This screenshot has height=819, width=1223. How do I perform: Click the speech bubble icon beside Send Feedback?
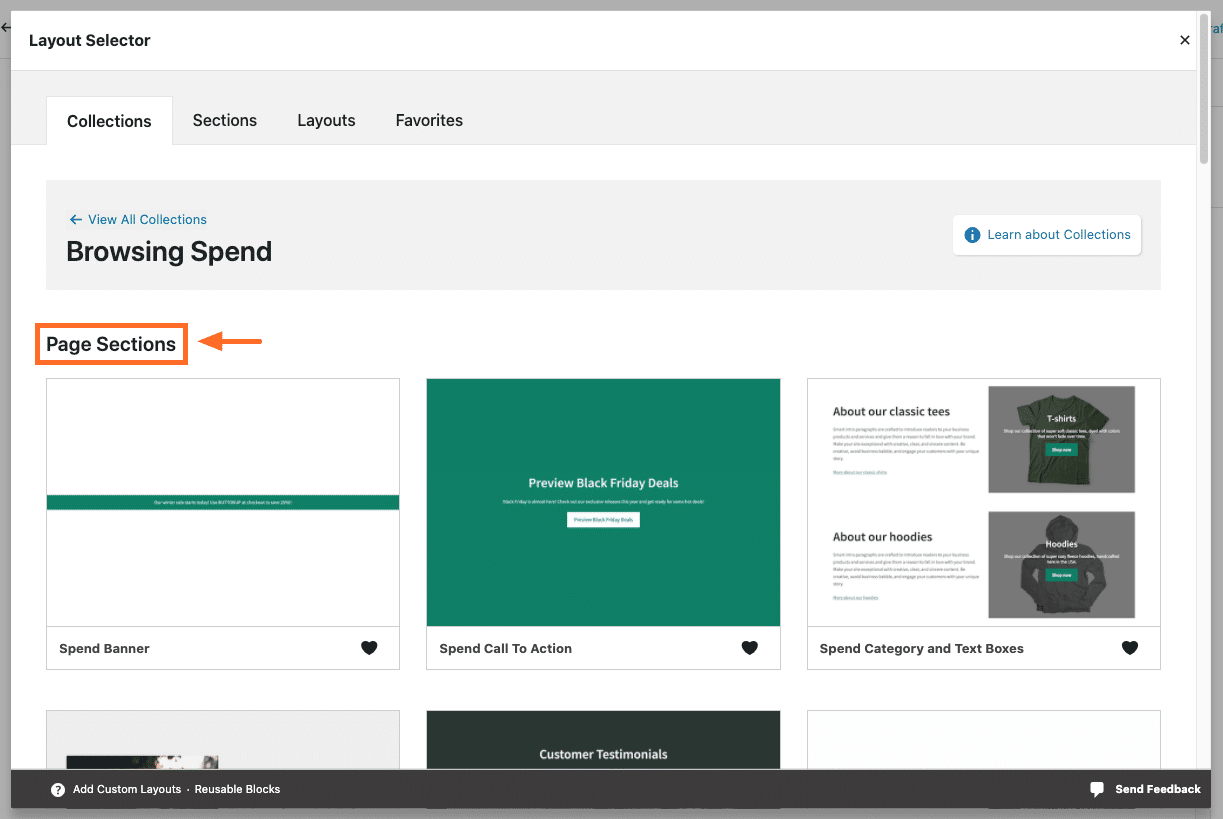point(1097,789)
